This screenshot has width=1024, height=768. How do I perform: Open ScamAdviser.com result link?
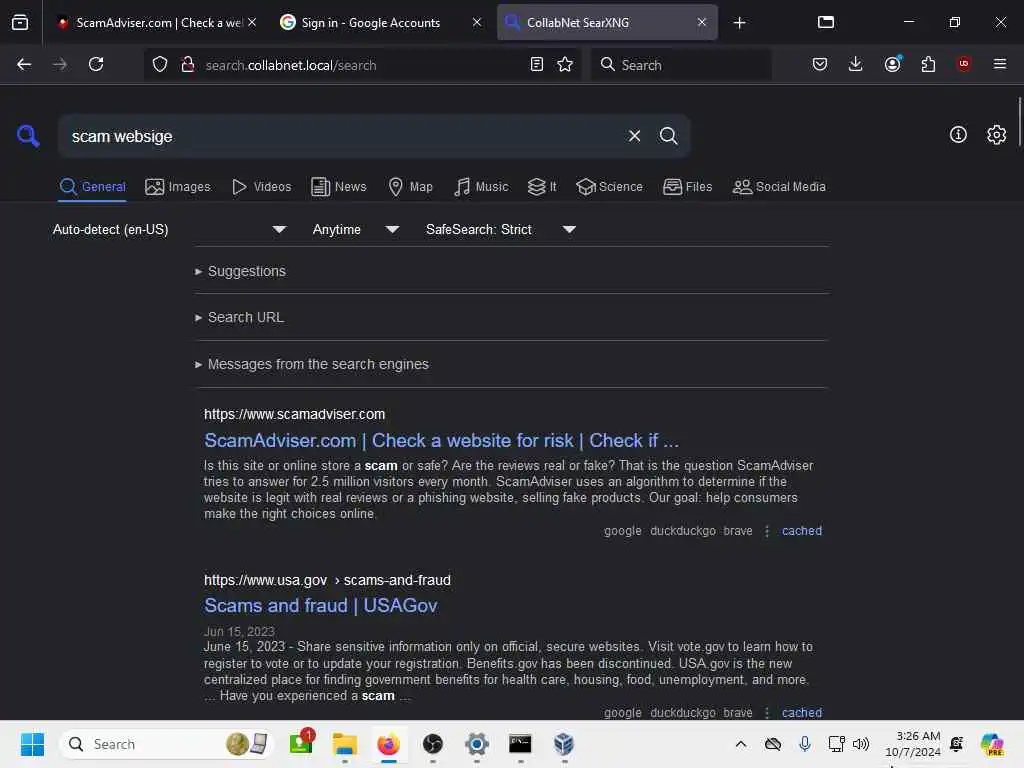[x=441, y=441]
